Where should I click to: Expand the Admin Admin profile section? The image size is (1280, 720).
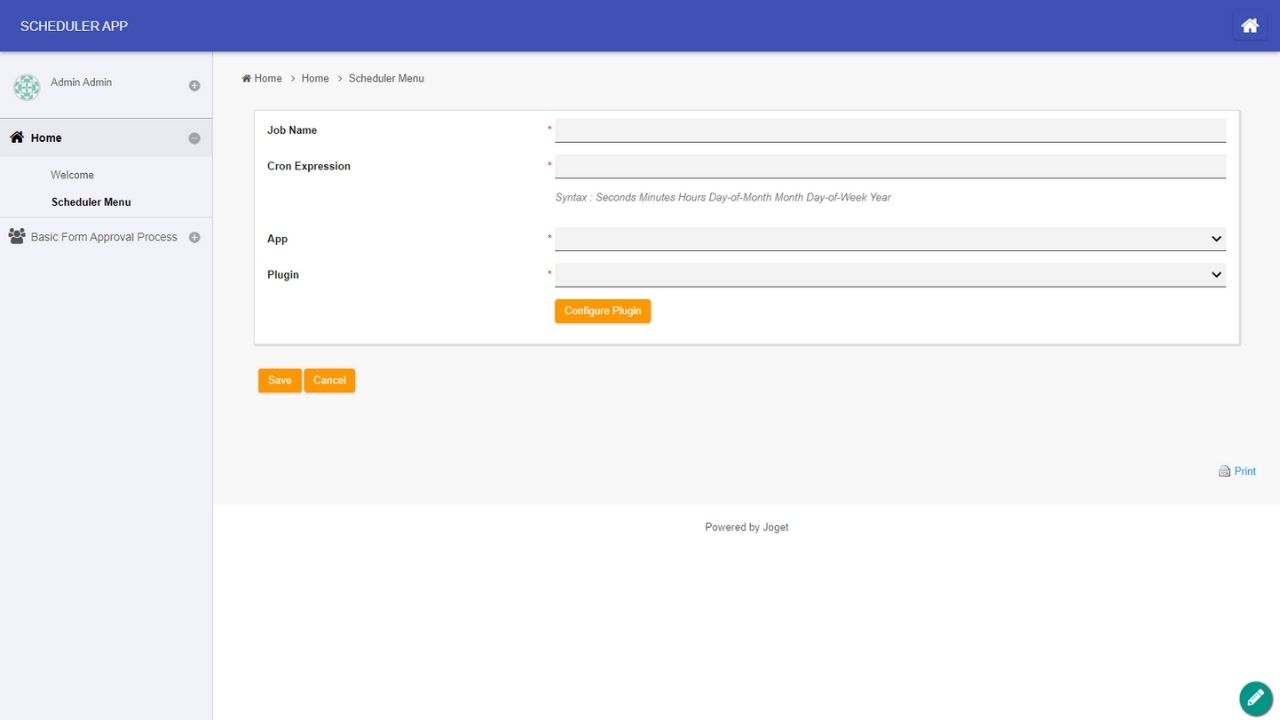point(194,86)
